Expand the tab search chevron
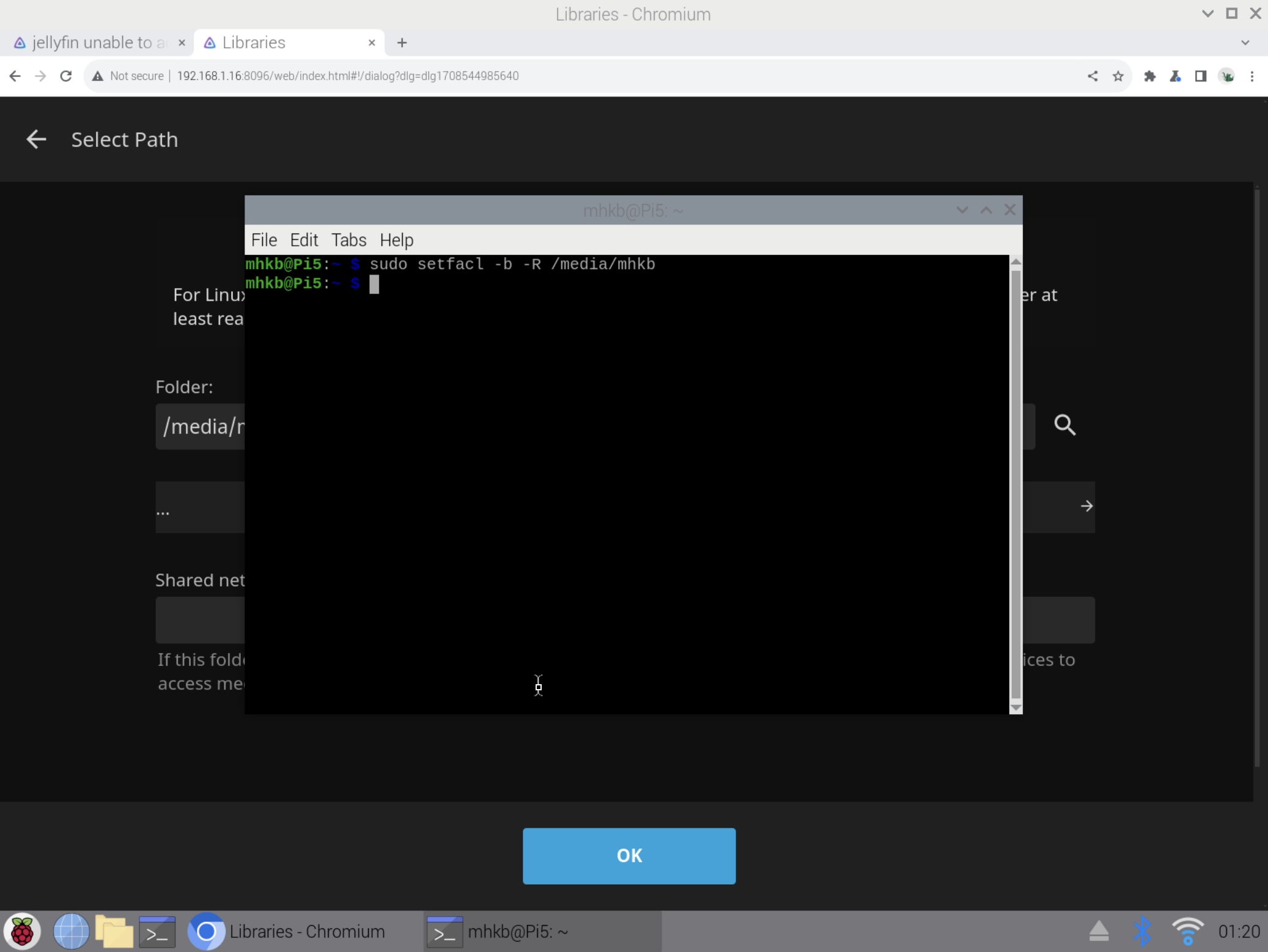Viewport: 1268px width, 952px height. [1245, 43]
